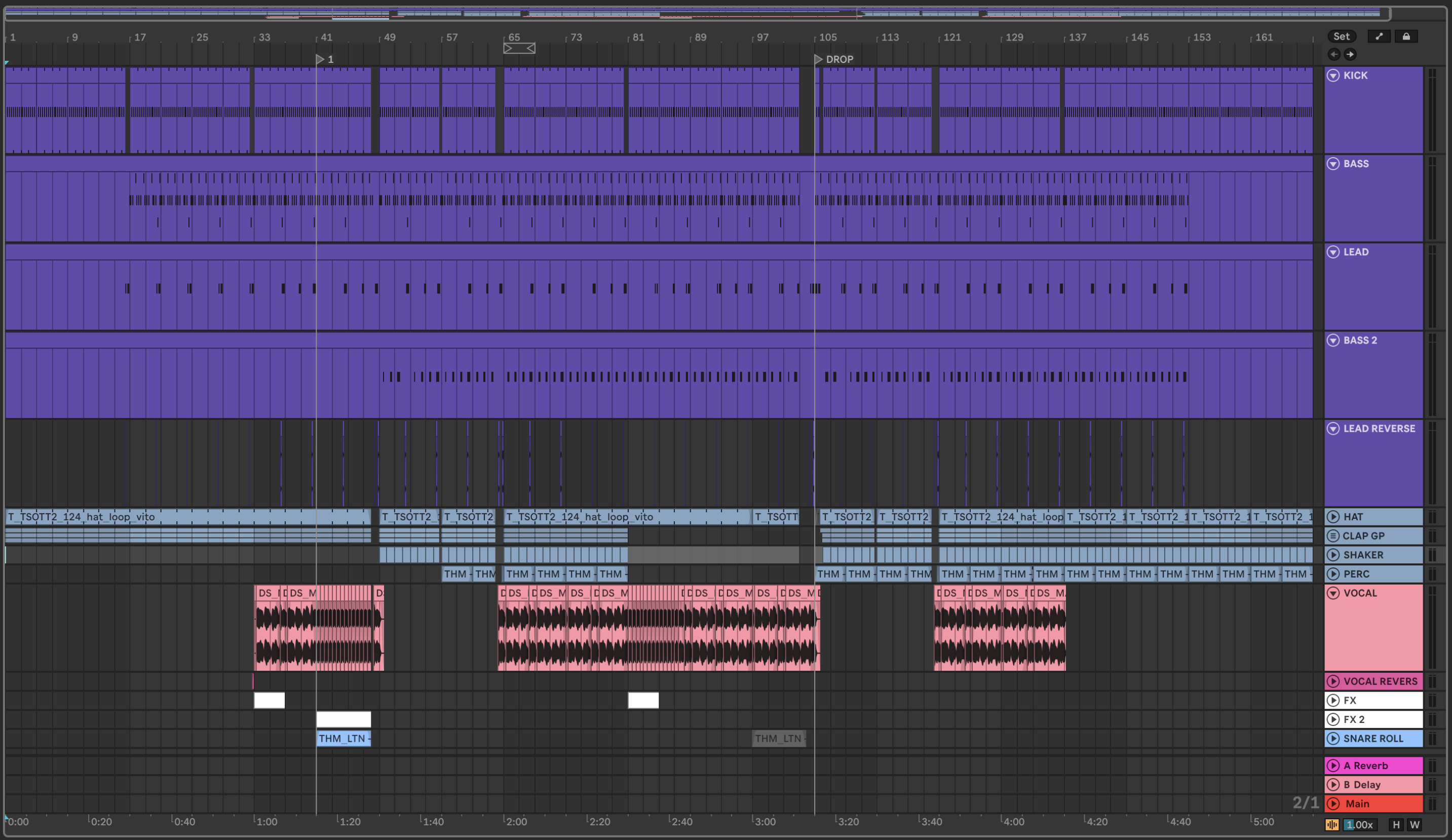Click the Set locator button
Viewport: 1452px width, 840px height.
pyautogui.click(x=1342, y=36)
